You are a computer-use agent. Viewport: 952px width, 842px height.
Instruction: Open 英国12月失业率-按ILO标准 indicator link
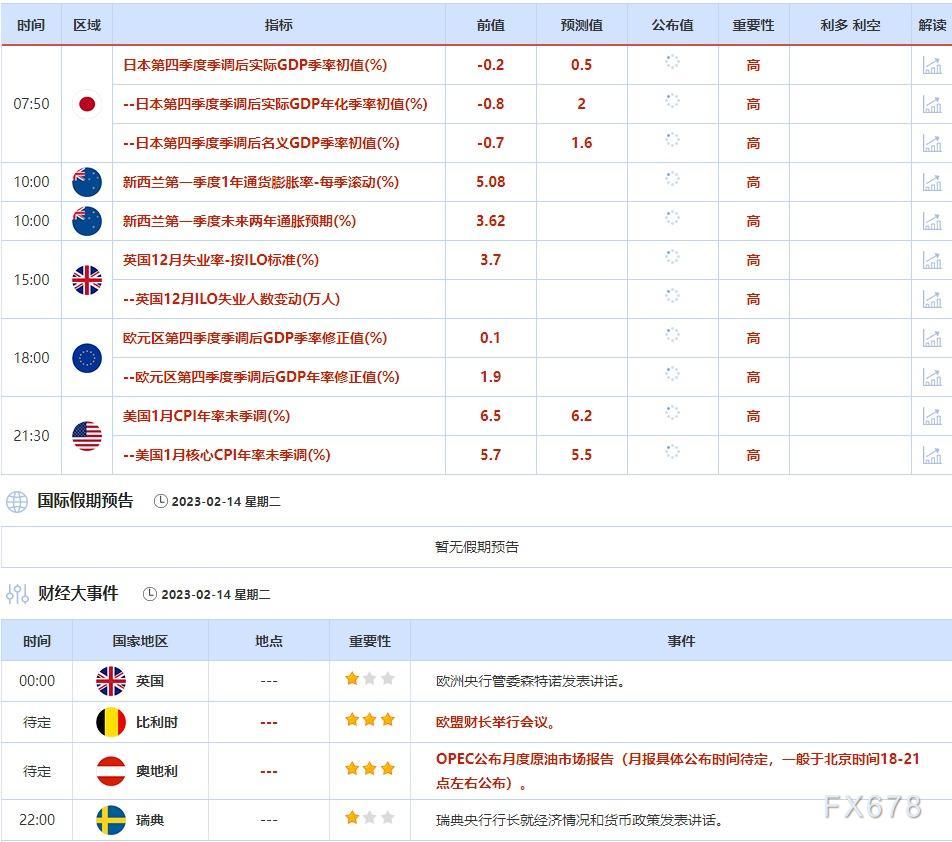point(221,260)
